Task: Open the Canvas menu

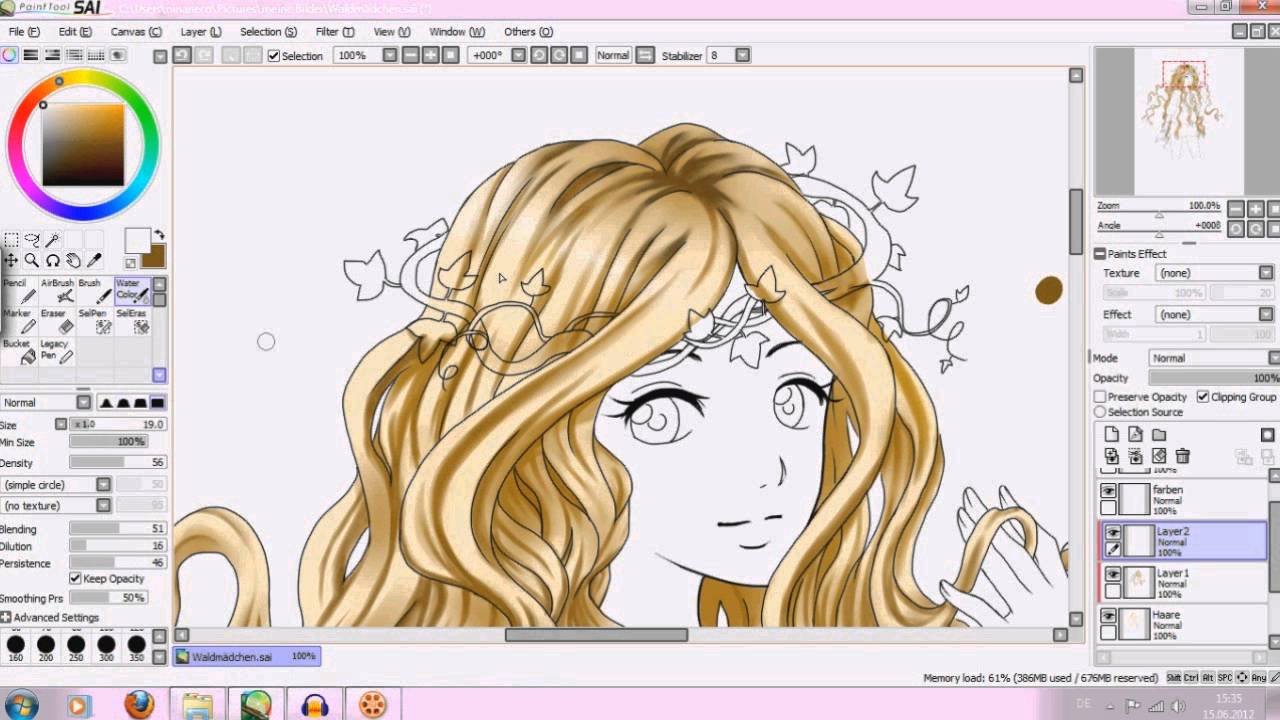Action: [x=136, y=32]
